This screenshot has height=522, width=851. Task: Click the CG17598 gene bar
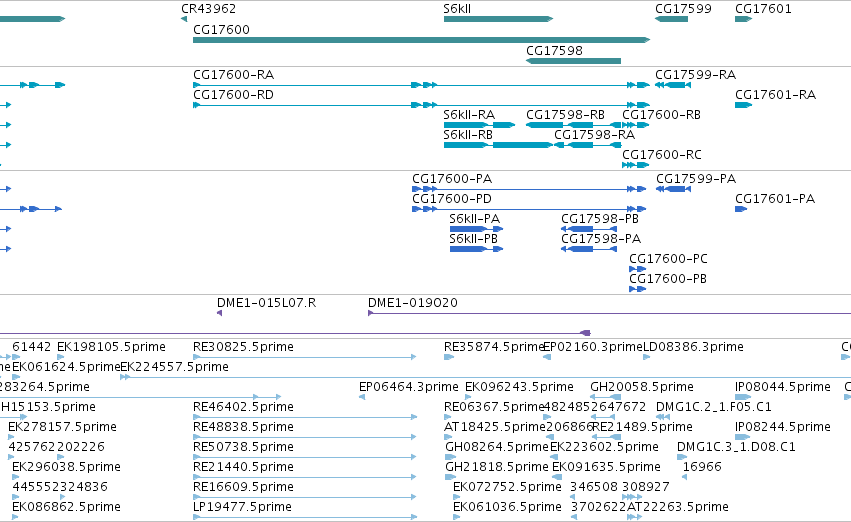tap(573, 61)
